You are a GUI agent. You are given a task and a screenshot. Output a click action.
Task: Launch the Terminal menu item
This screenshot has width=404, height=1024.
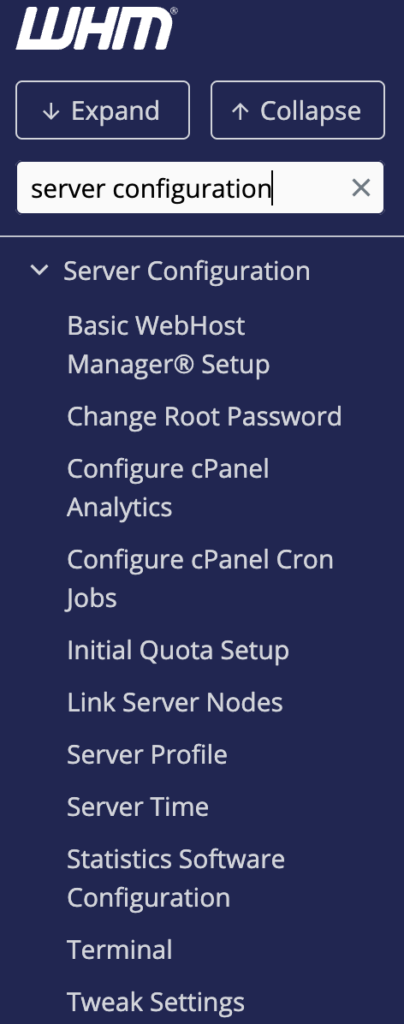[x=119, y=950]
